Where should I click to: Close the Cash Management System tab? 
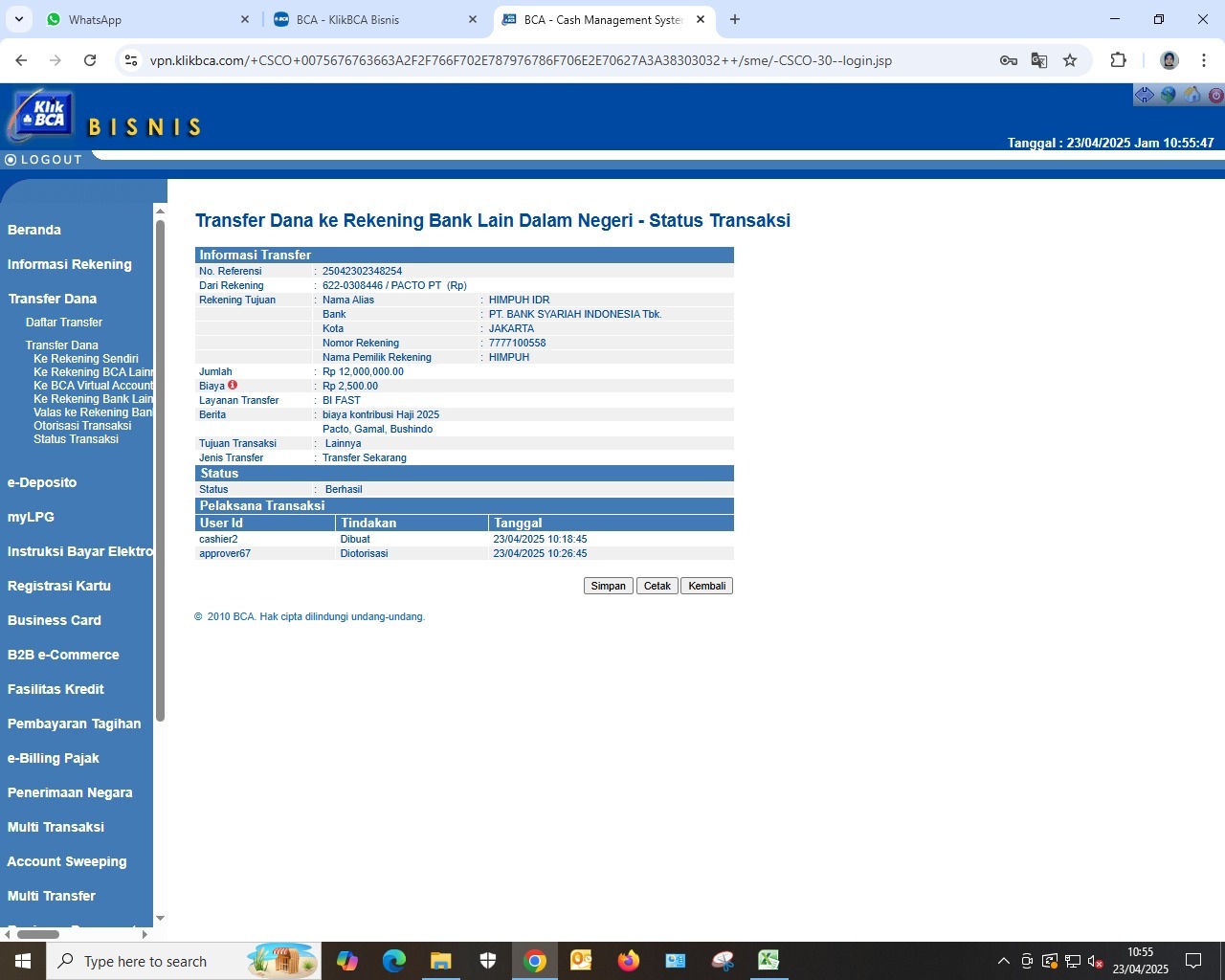tap(701, 19)
